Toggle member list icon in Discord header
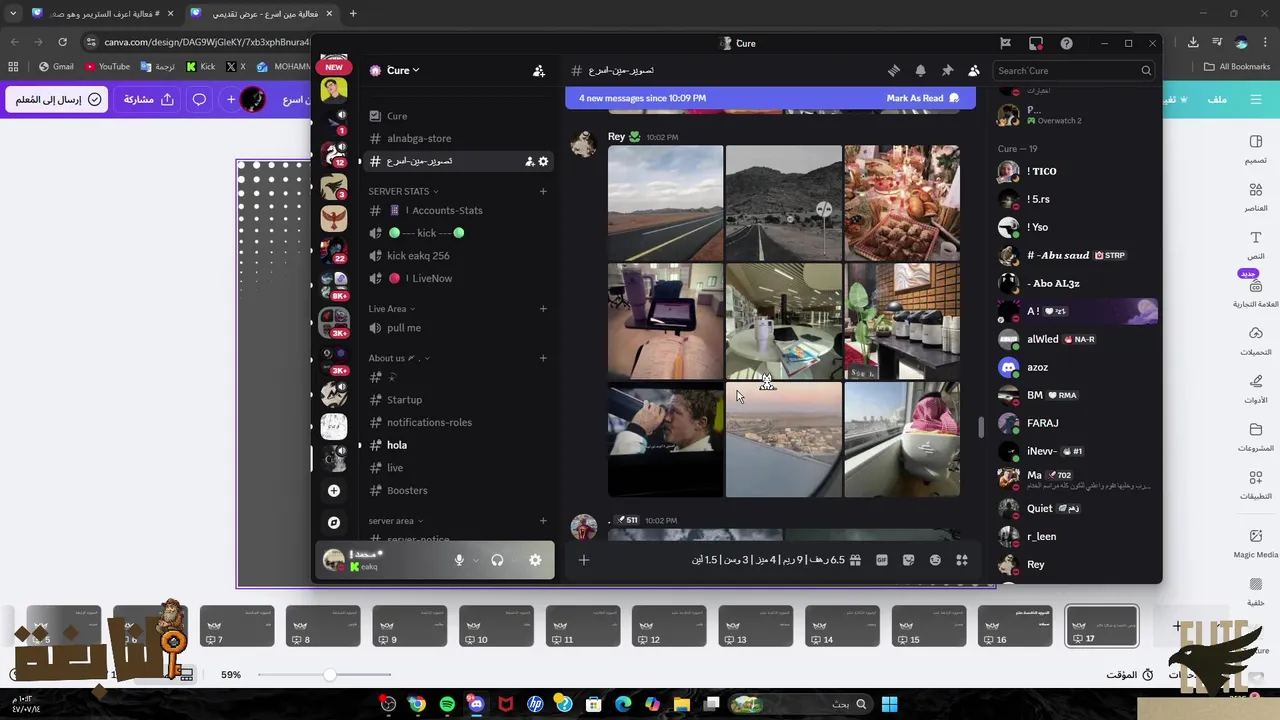This screenshot has height=720, width=1280. 974,71
